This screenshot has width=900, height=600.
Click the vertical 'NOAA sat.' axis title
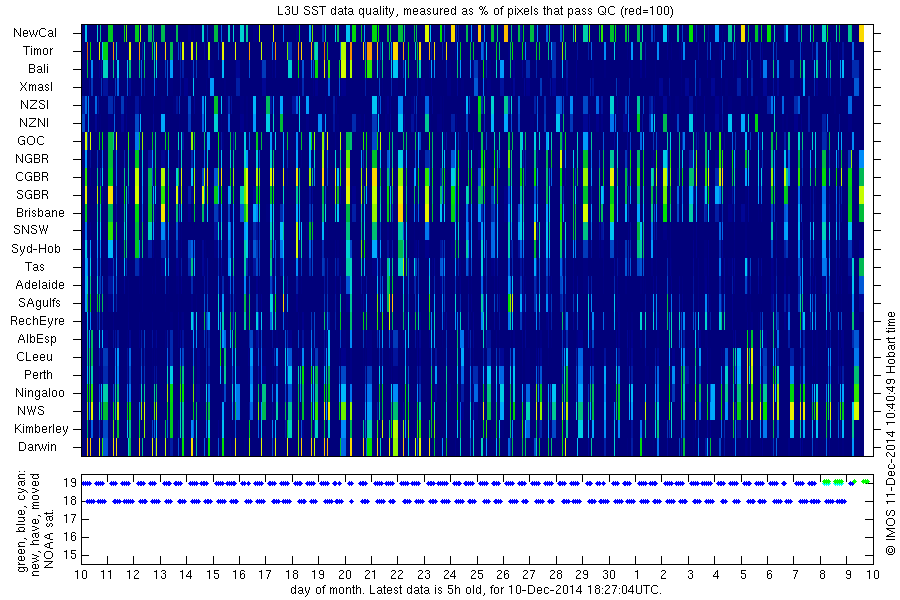[48, 539]
